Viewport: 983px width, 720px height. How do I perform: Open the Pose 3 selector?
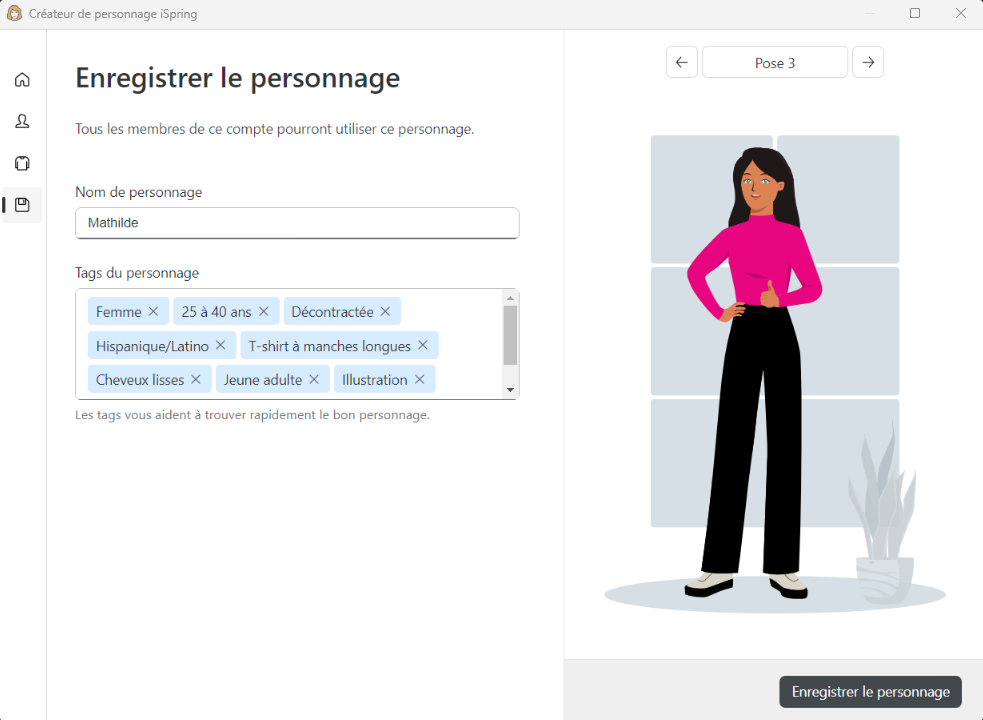(775, 62)
